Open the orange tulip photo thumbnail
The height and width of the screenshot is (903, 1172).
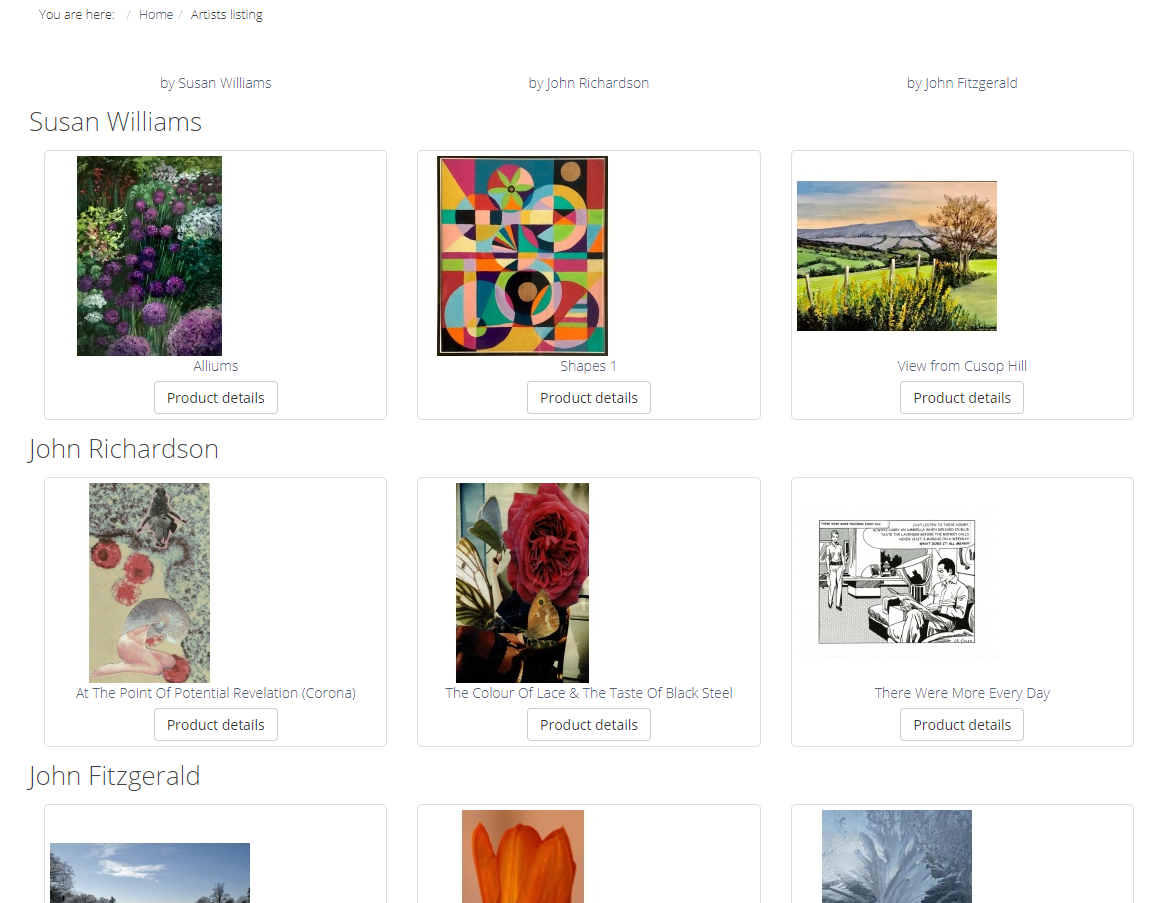[x=522, y=857]
